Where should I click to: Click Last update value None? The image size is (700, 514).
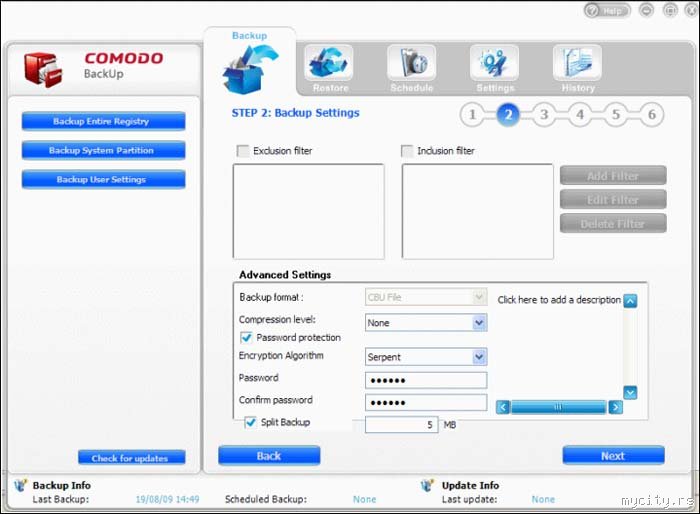(543, 499)
